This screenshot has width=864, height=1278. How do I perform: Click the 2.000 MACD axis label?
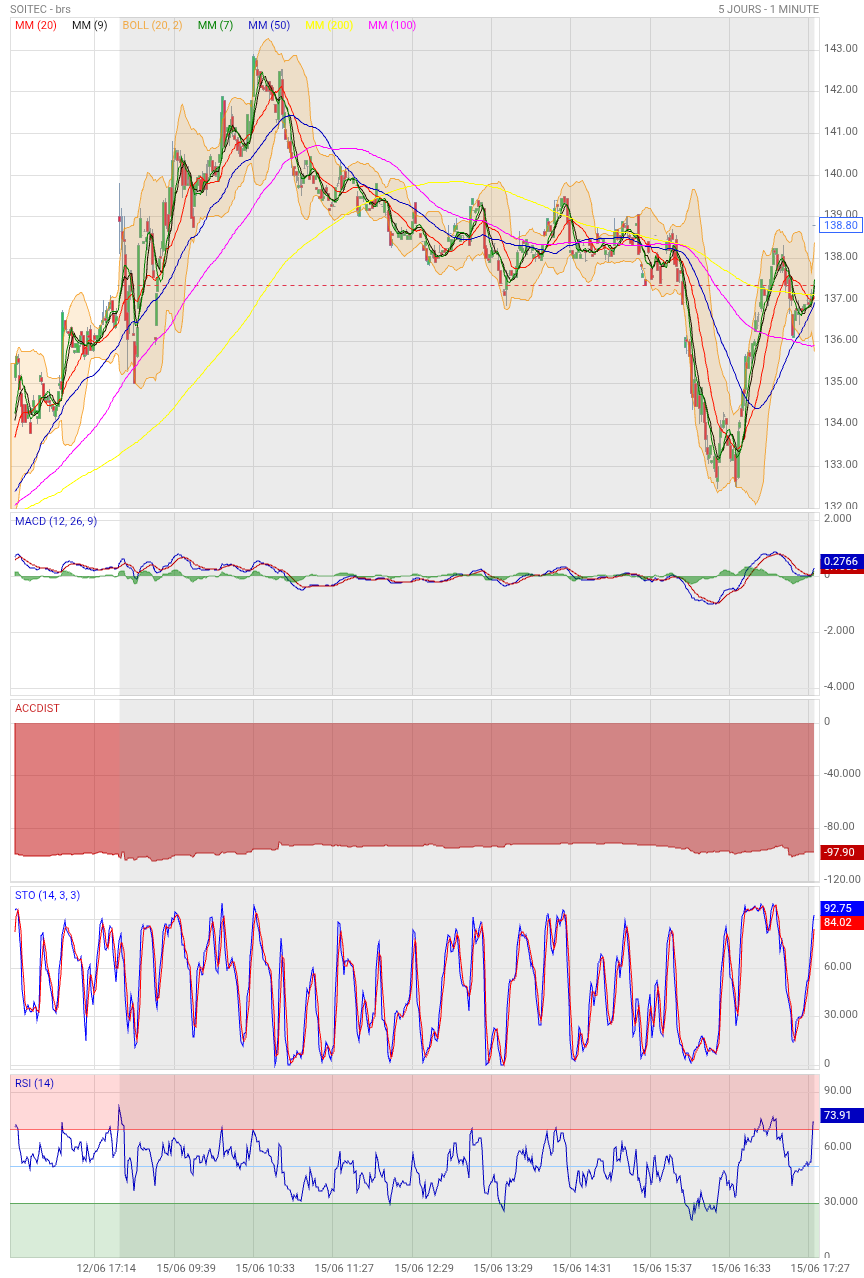click(x=838, y=518)
